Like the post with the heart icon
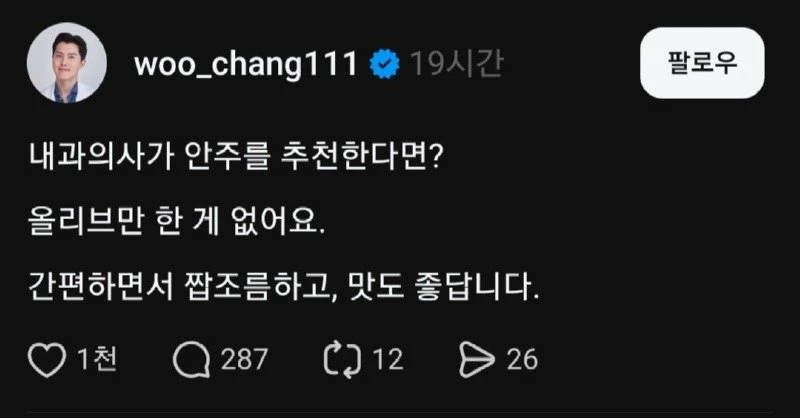The image size is (800, 418). click(48, 358)
